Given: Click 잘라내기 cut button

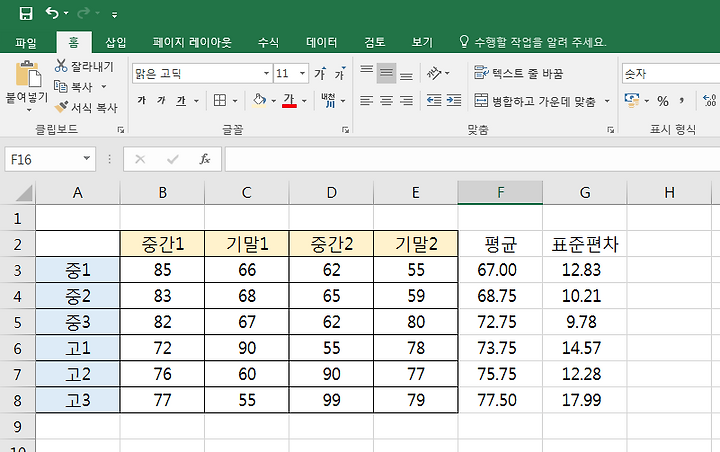Looking at the screenshot, I should [x=84, y=66].
